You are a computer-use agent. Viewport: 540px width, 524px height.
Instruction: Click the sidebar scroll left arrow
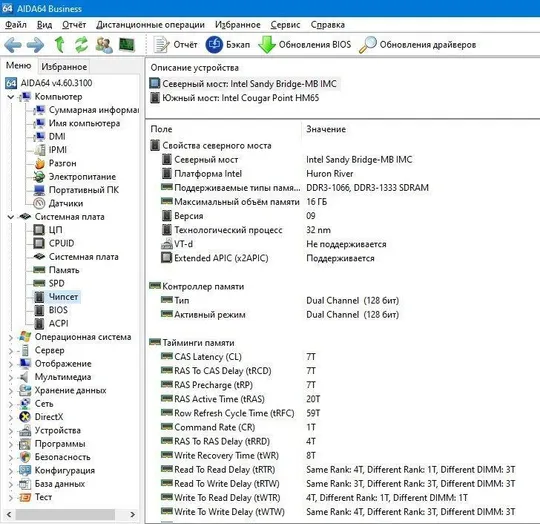[9, 515]
